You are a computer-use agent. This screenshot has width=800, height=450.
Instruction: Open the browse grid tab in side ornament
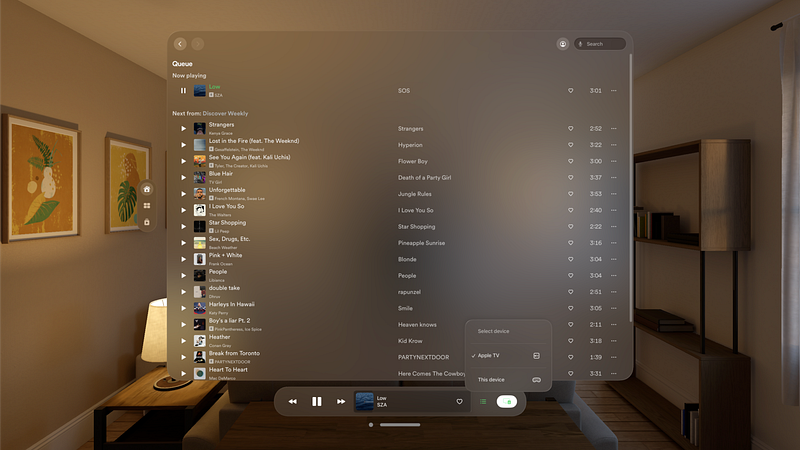(147, 206)
